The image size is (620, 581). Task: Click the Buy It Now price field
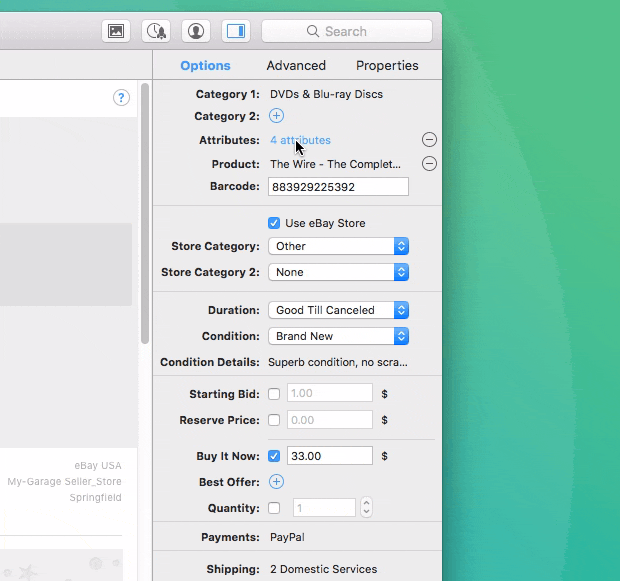click(x=330, y=456)
